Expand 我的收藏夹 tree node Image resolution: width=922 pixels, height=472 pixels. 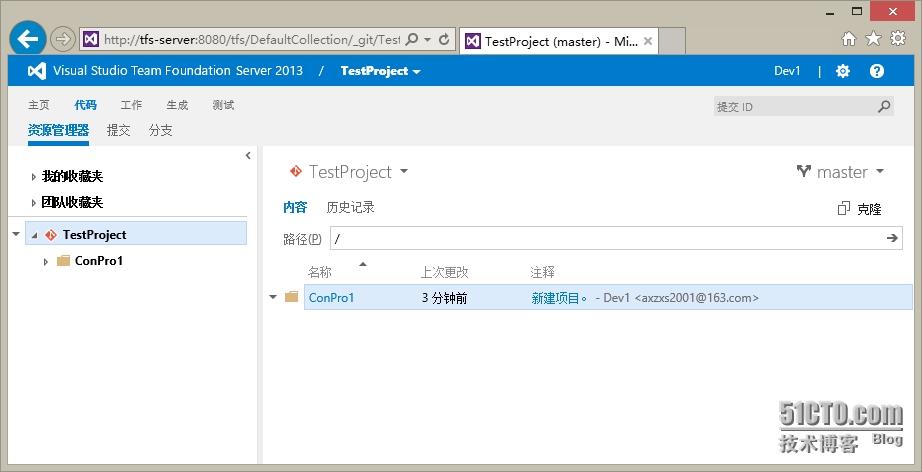34,177
